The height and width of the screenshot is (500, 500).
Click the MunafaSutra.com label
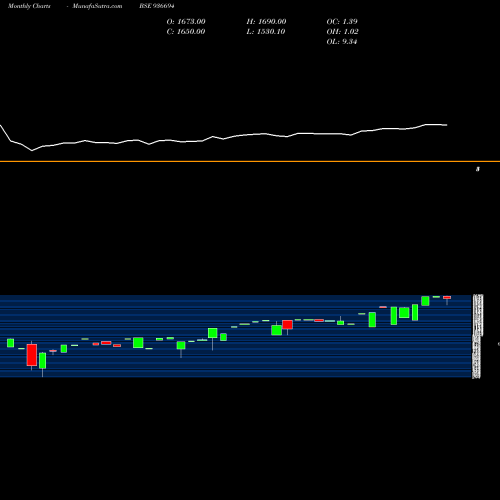[97, 6]
